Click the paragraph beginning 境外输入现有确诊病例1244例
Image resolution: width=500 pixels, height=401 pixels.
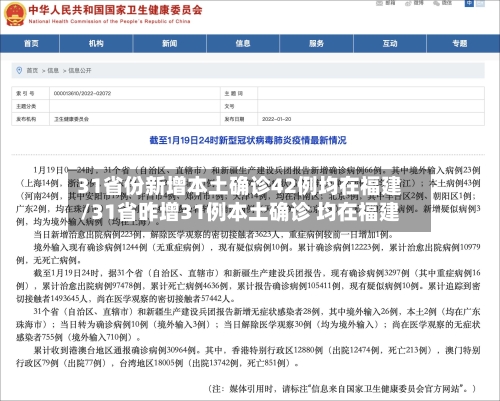click(x=248, y=253)
